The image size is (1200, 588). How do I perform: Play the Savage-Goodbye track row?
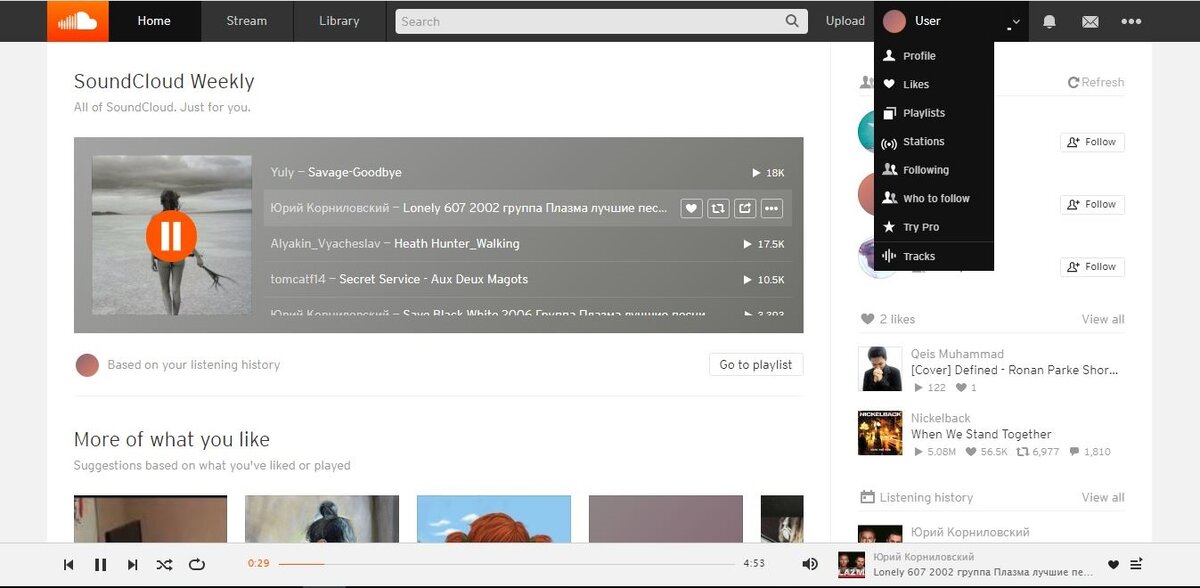pos(528,172)
